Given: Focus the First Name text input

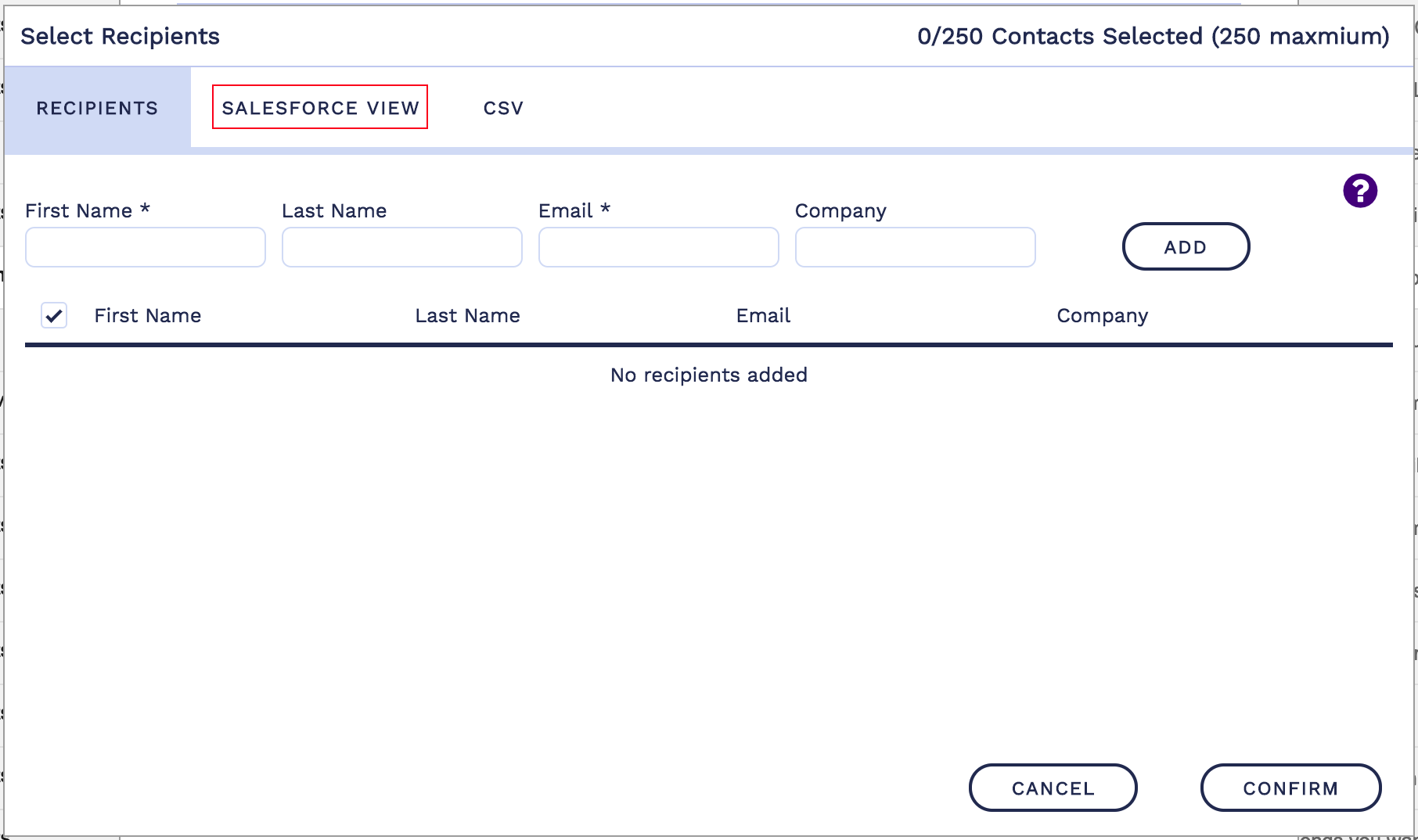Looking at the screenshot, I should click(146, 247).
